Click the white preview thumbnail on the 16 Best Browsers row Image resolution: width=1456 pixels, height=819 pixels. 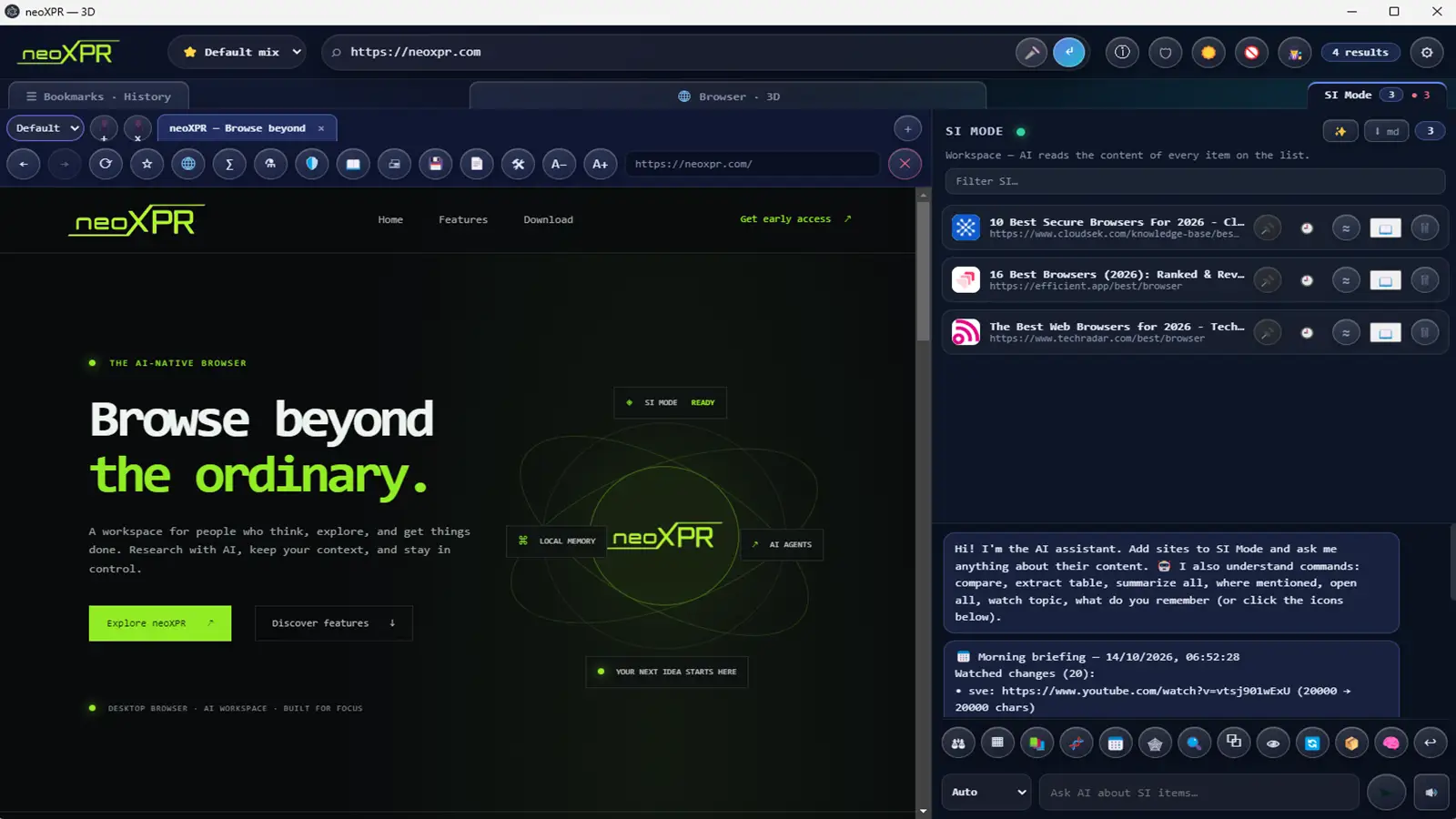tap(1385, 280)
